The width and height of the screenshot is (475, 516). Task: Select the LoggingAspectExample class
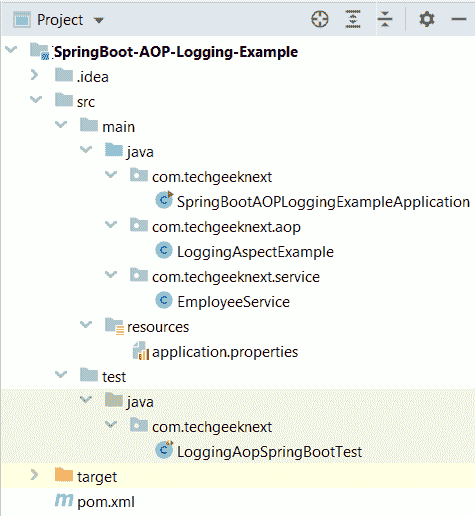[x=255, y=252]
